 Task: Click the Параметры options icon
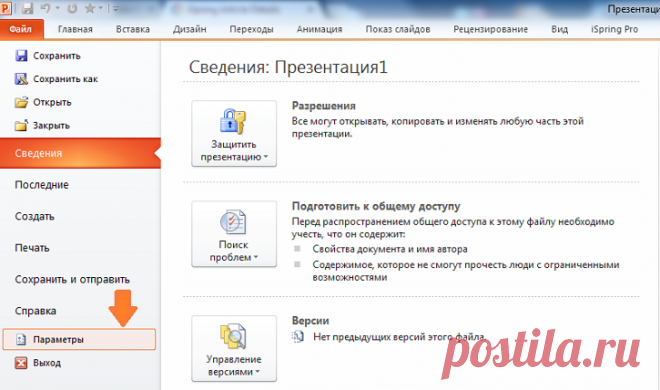point(21,339)
